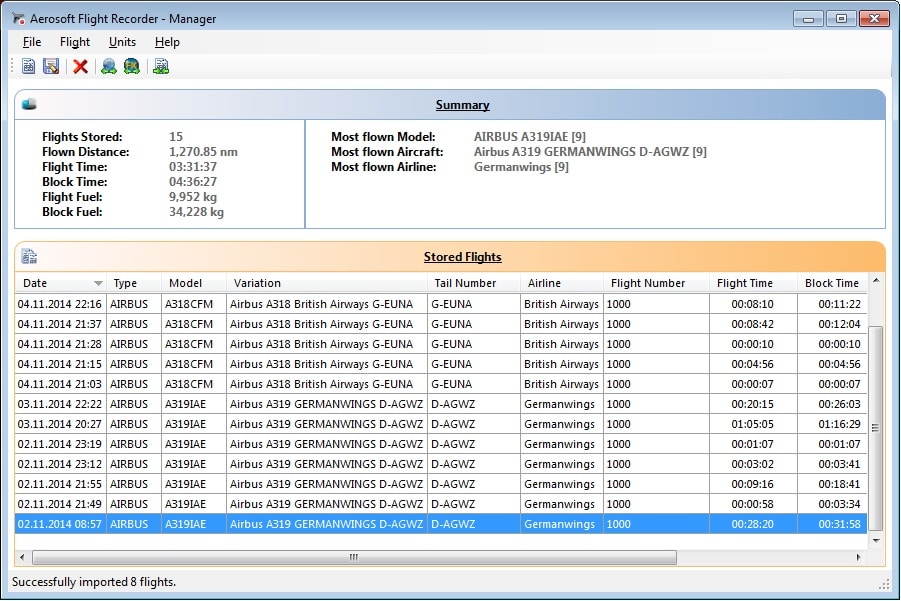
Task: Open the Flight menu
Action: (75, 42)
